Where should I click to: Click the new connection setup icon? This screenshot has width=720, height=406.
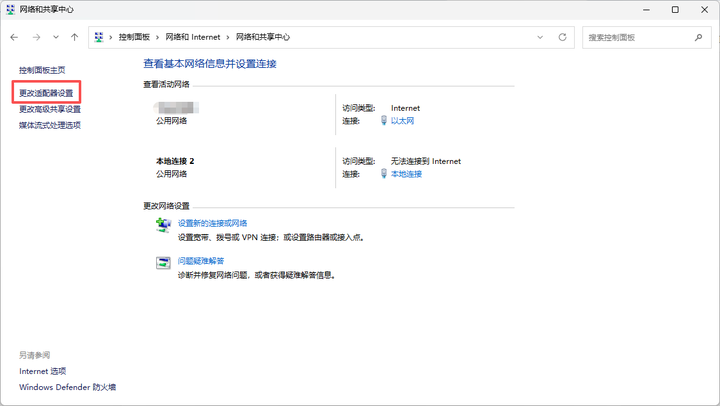click(163, 225)
